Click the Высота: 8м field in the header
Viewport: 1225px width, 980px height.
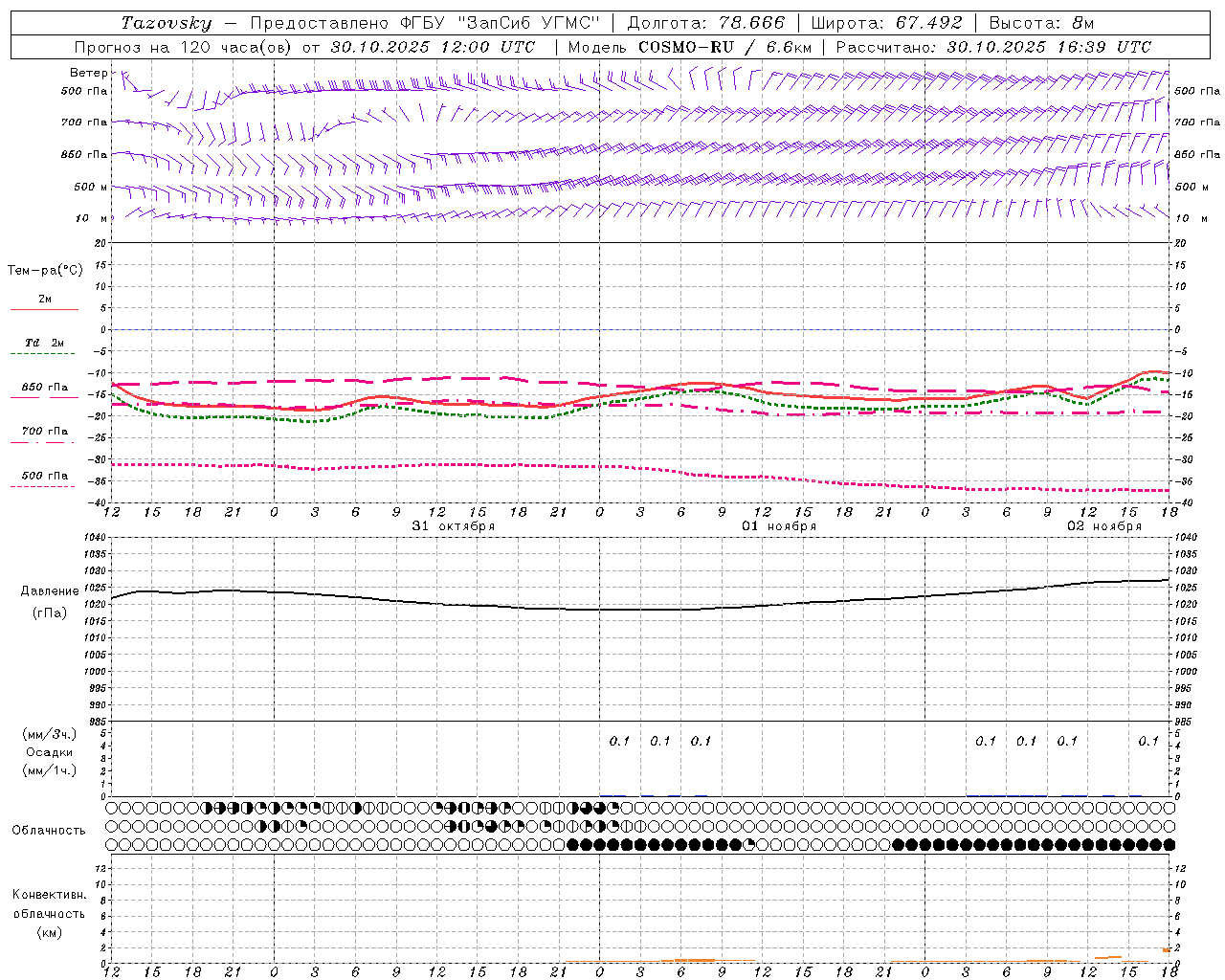click(1041, 23)
